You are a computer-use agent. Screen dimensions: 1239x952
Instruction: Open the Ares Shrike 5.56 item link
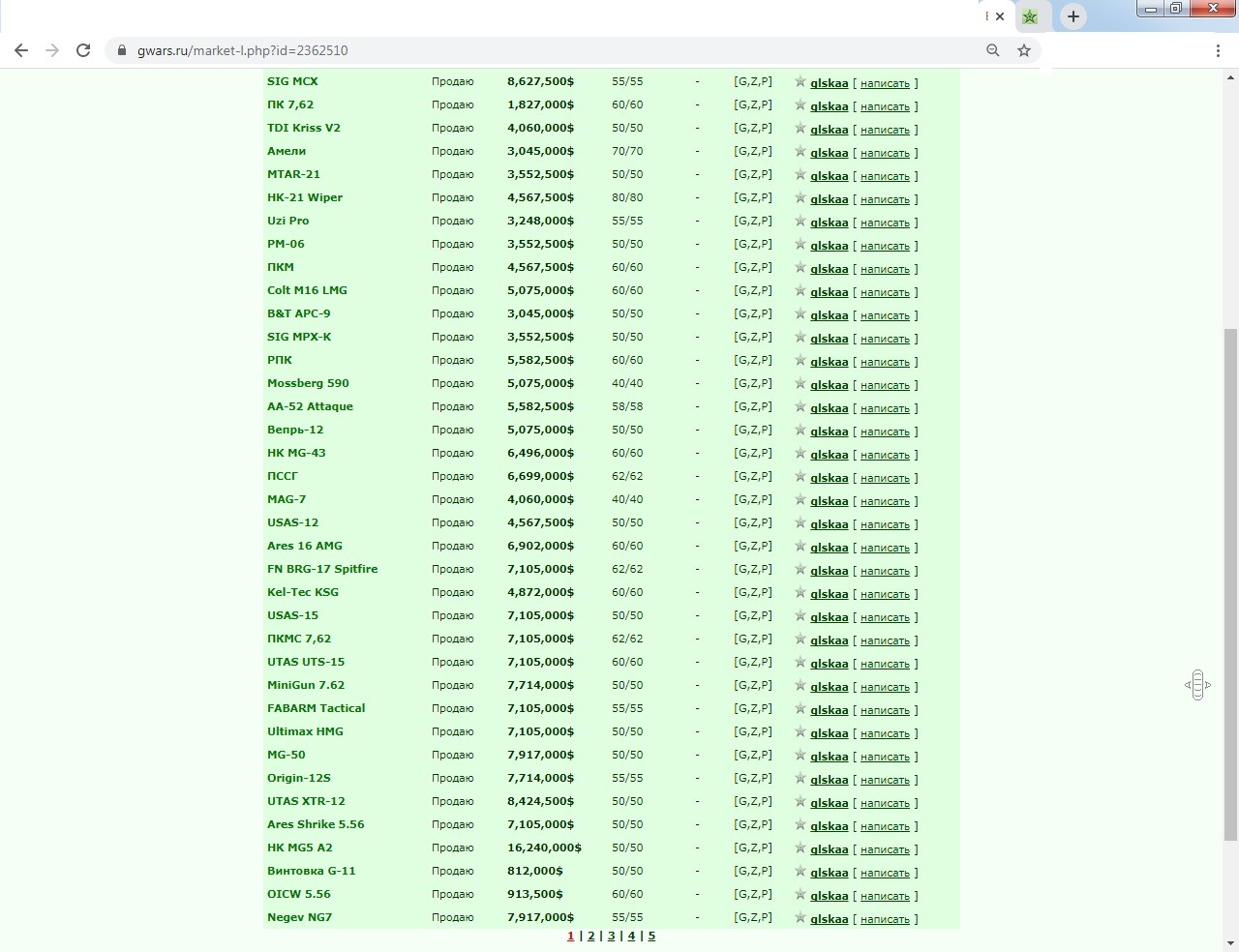tap(316, 824)
